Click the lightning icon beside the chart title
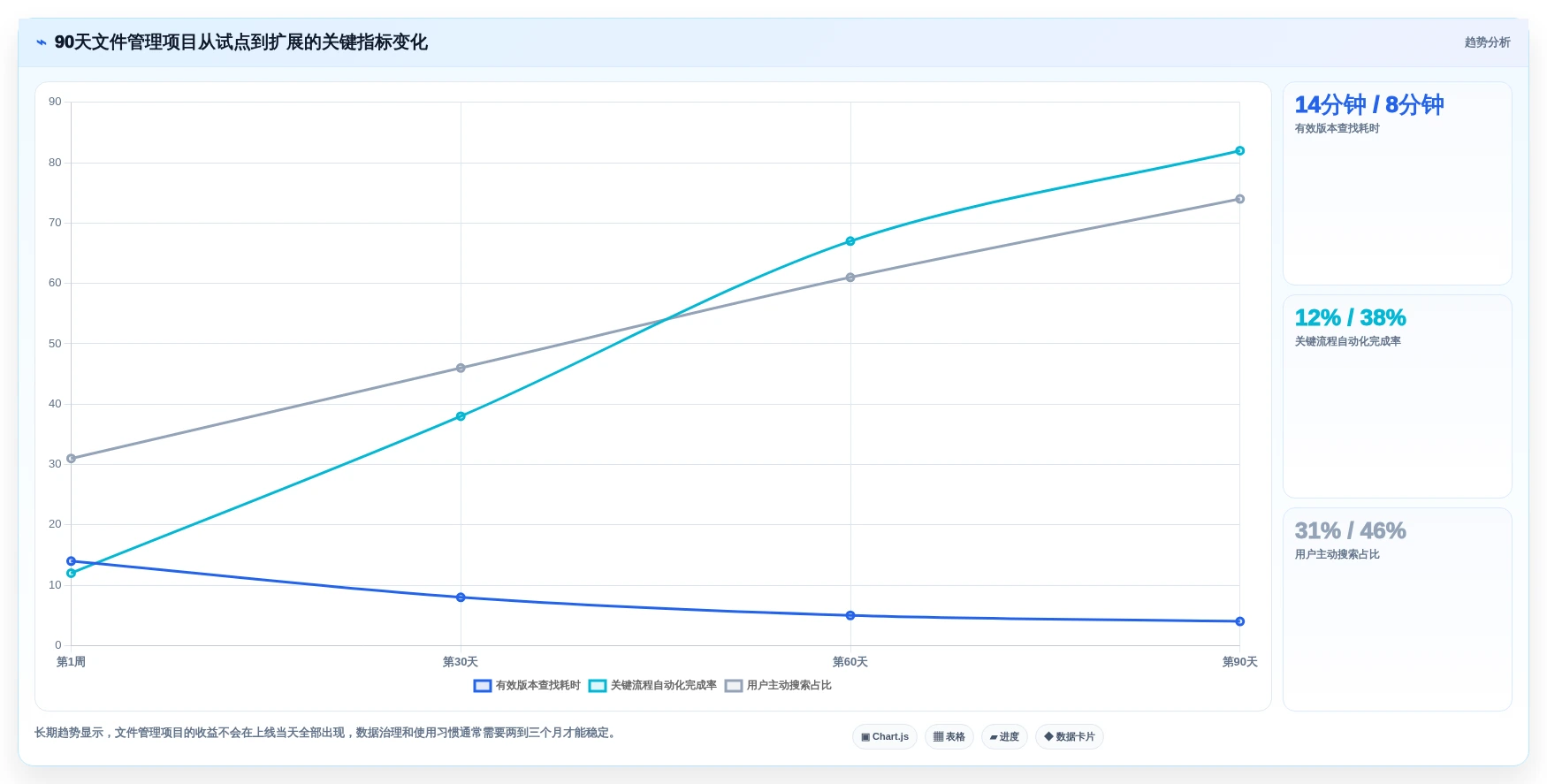Image resolution: width=1547 pixels, height=784 pixels. coord(42,42)
